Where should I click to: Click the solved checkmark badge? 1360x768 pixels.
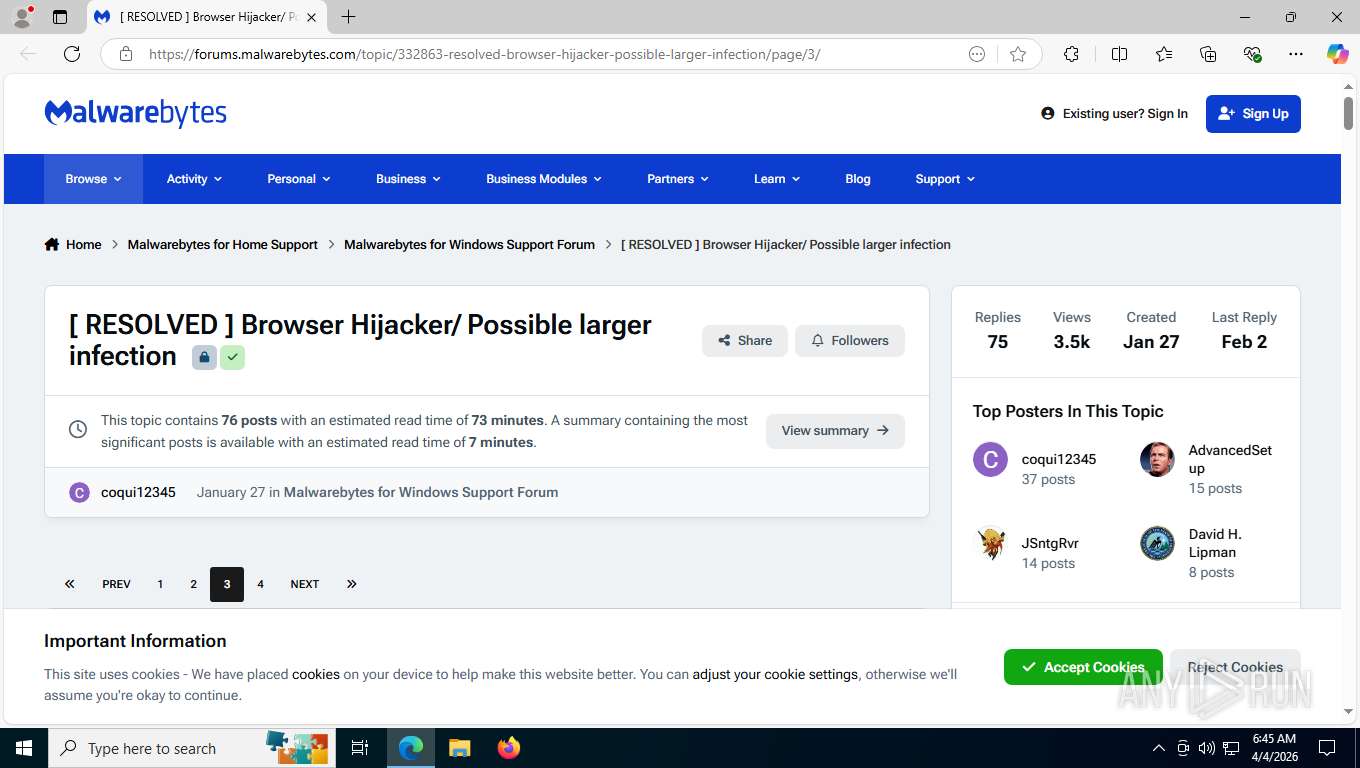[x=232, y=357]
